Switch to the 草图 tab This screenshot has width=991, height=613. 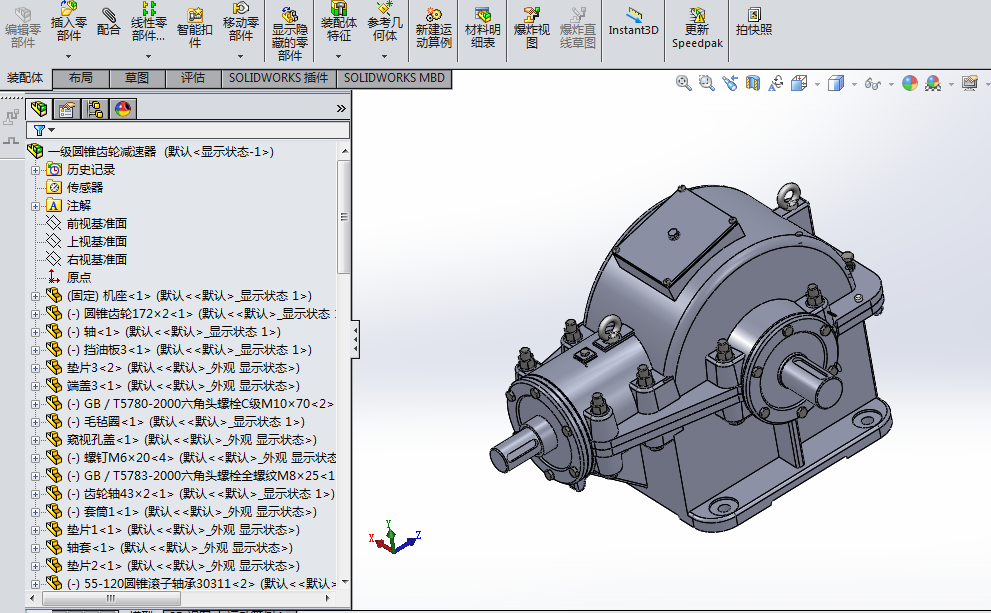[137, 78]
